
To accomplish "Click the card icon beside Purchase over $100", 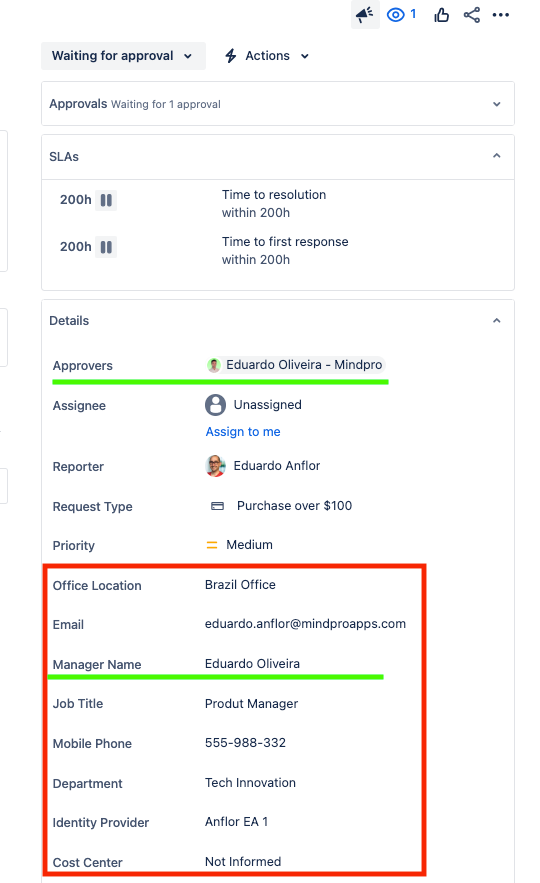I will tap(217, 506).
